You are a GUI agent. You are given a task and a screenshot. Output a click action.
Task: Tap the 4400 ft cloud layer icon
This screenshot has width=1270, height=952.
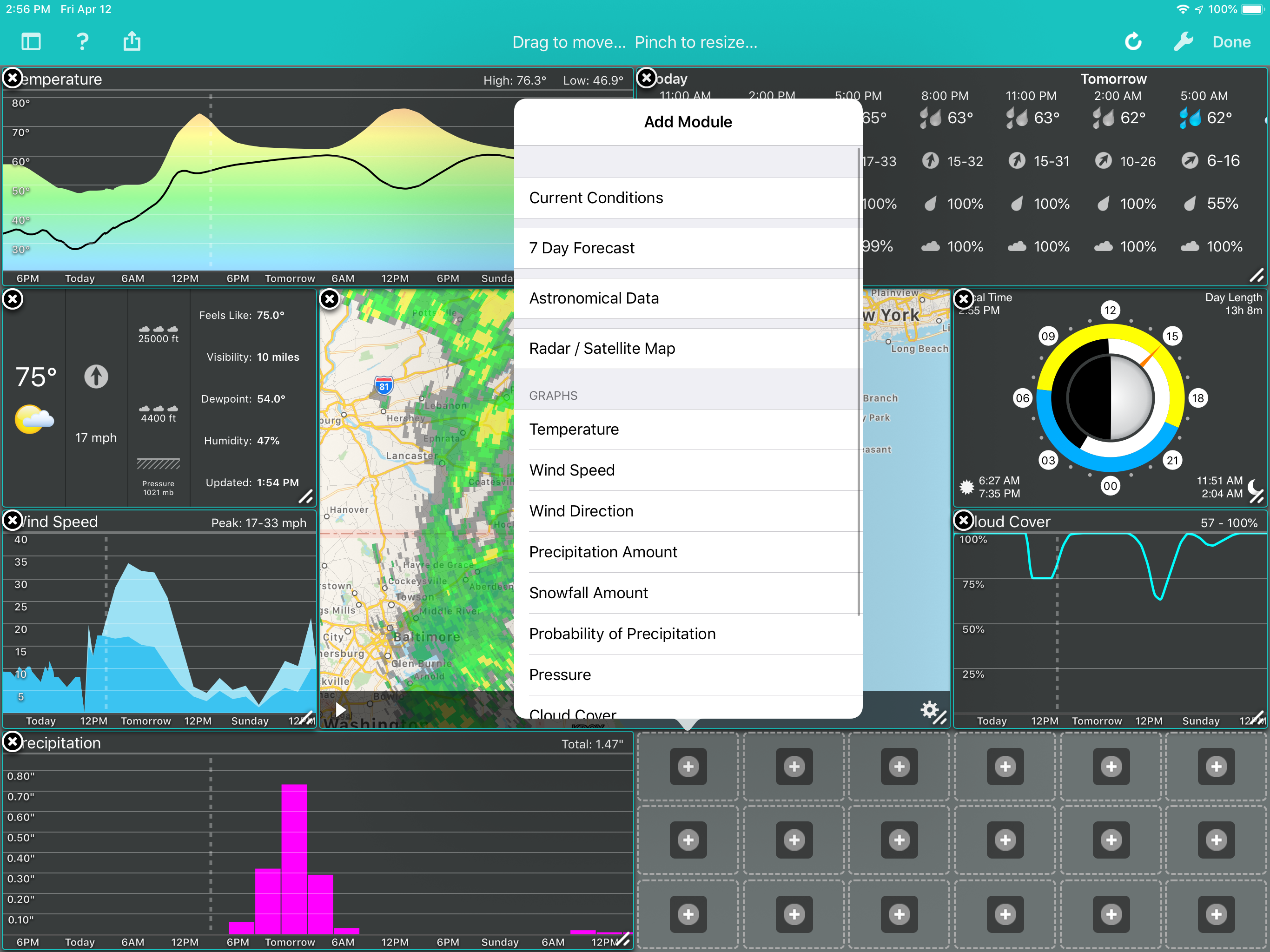pyautogui.click(x=158, y=408)
